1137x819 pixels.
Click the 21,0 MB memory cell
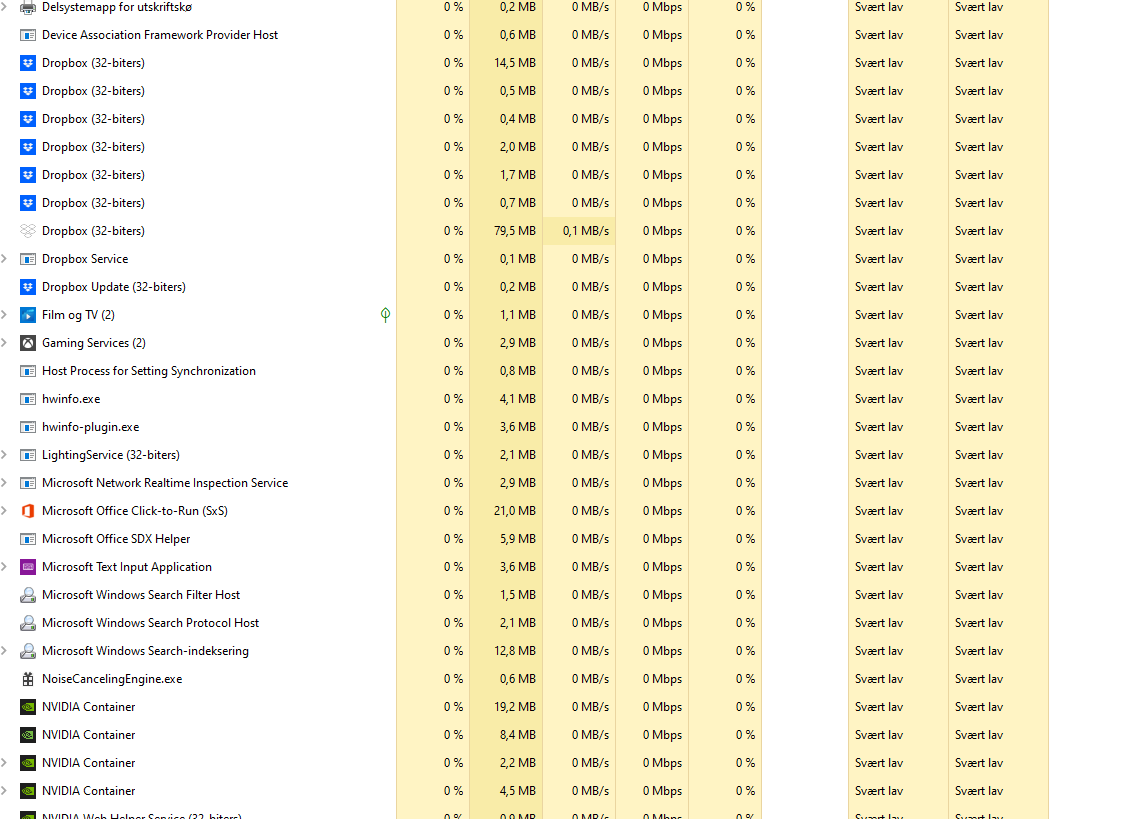point(506,511)
